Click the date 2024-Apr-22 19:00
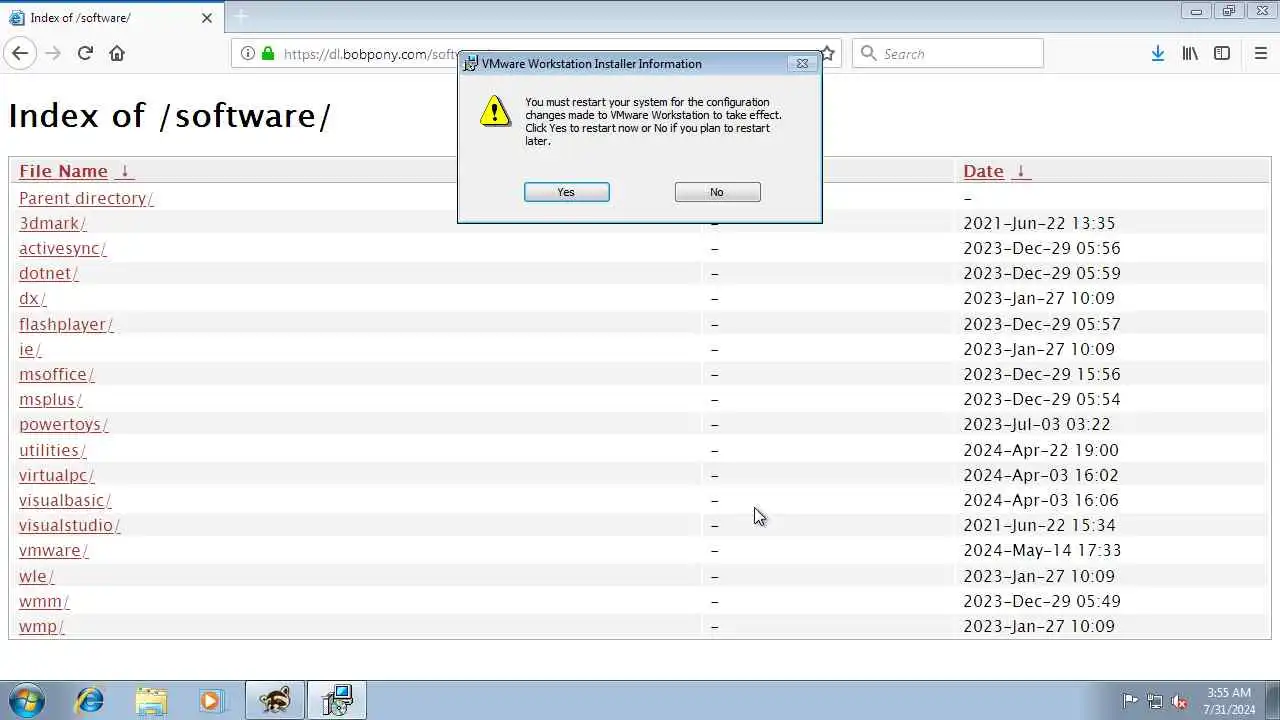 pyautogui.click(x=1041, y=450)
